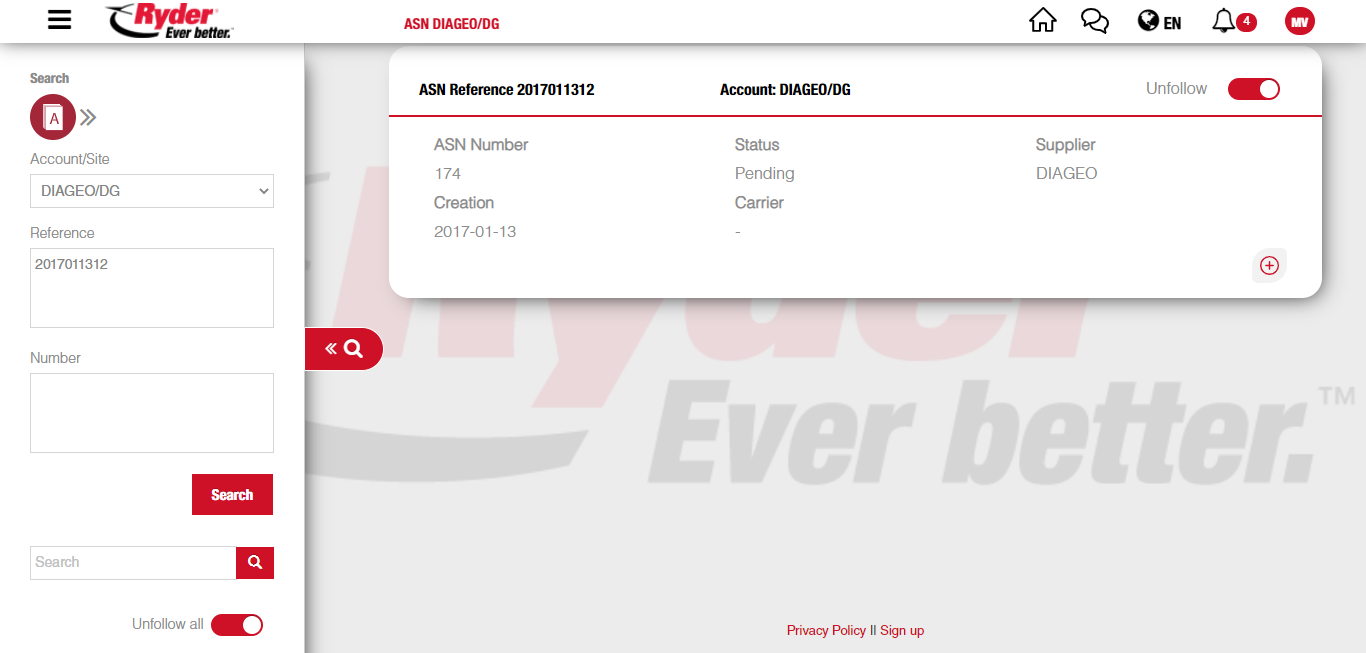Open the chat messages icon
Image resolution: width=1366 pixels, height=653 pixels.
click(x=1095, y=21)
